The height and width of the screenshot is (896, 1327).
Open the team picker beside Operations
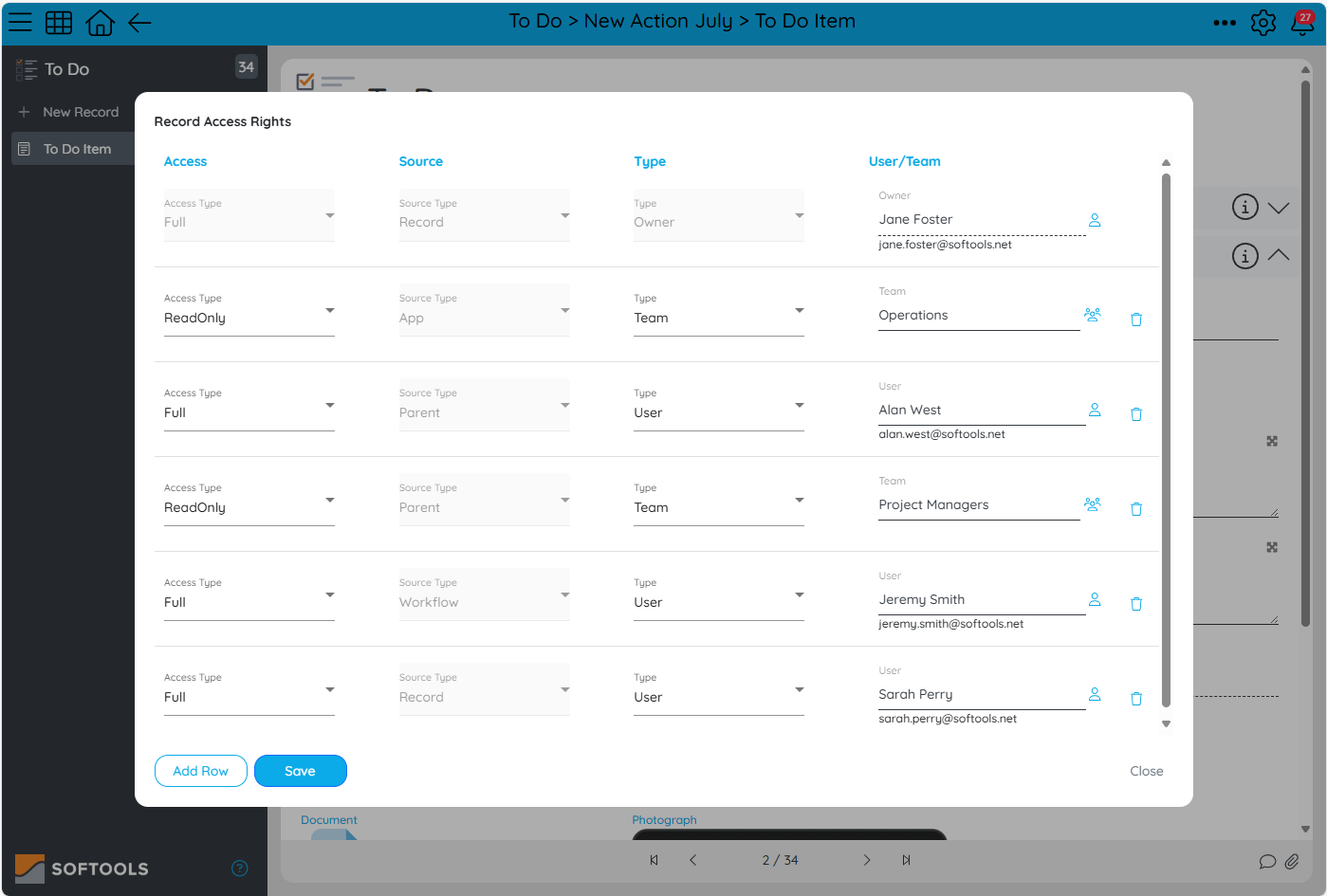1094,314
